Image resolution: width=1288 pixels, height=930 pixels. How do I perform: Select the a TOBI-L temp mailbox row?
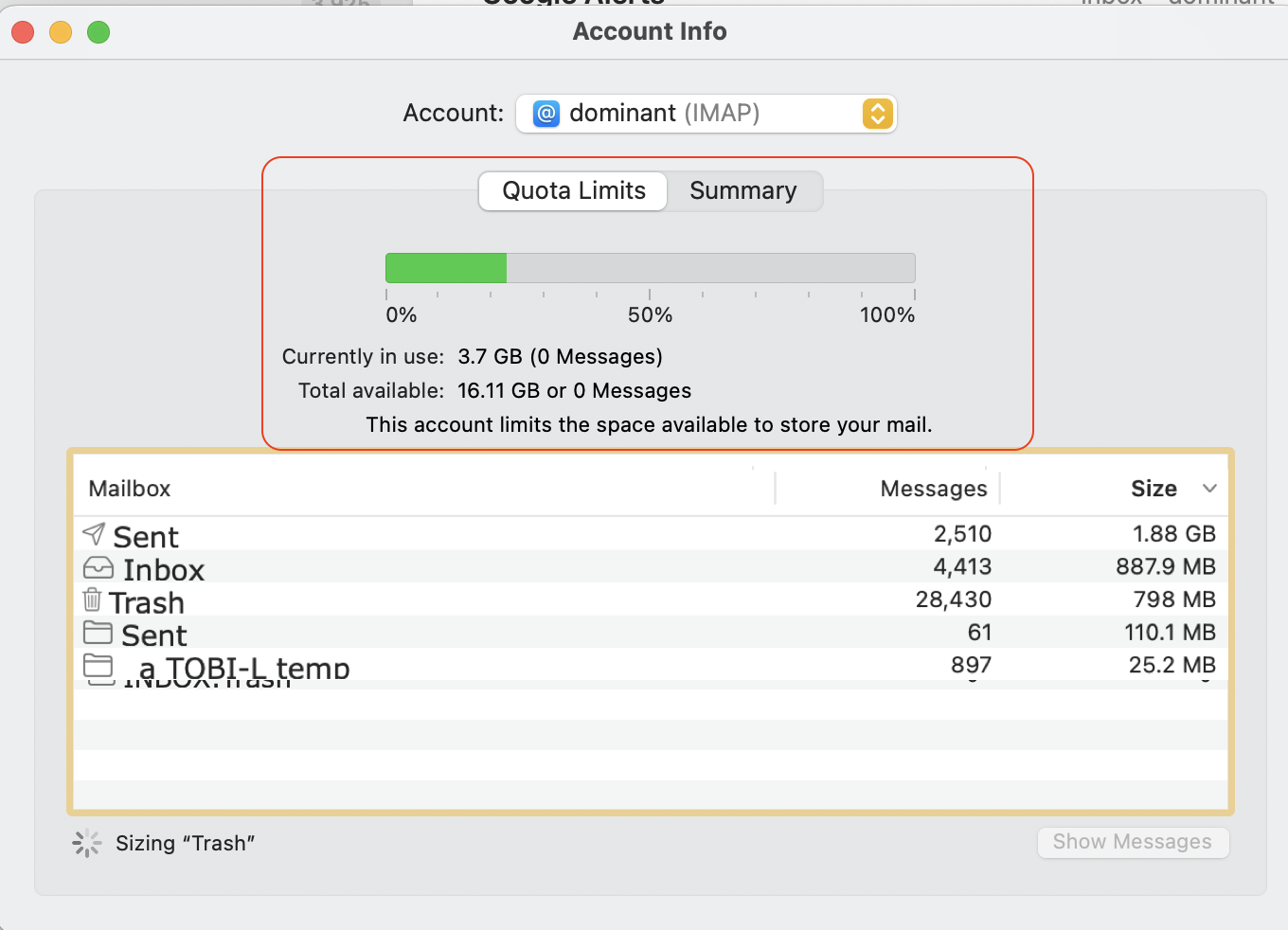tap(651, 665)
